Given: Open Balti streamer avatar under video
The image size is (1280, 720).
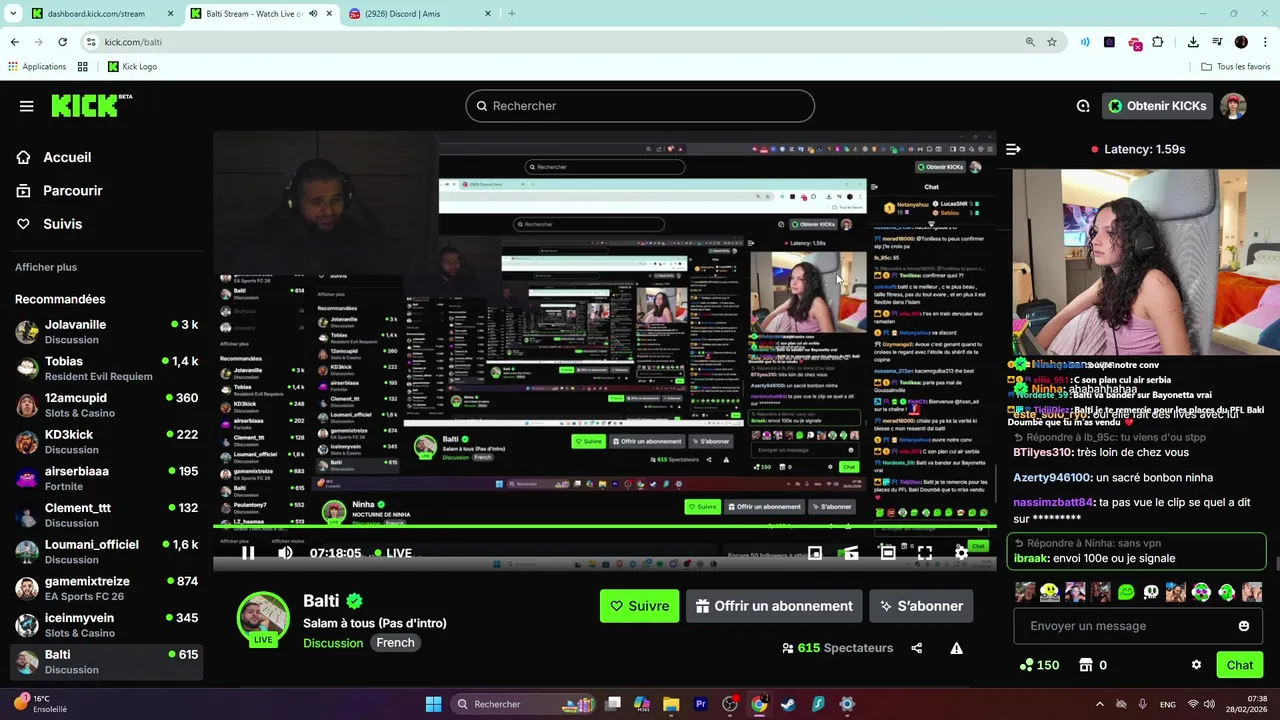Looking at the screenshot, I should point(263,616).
